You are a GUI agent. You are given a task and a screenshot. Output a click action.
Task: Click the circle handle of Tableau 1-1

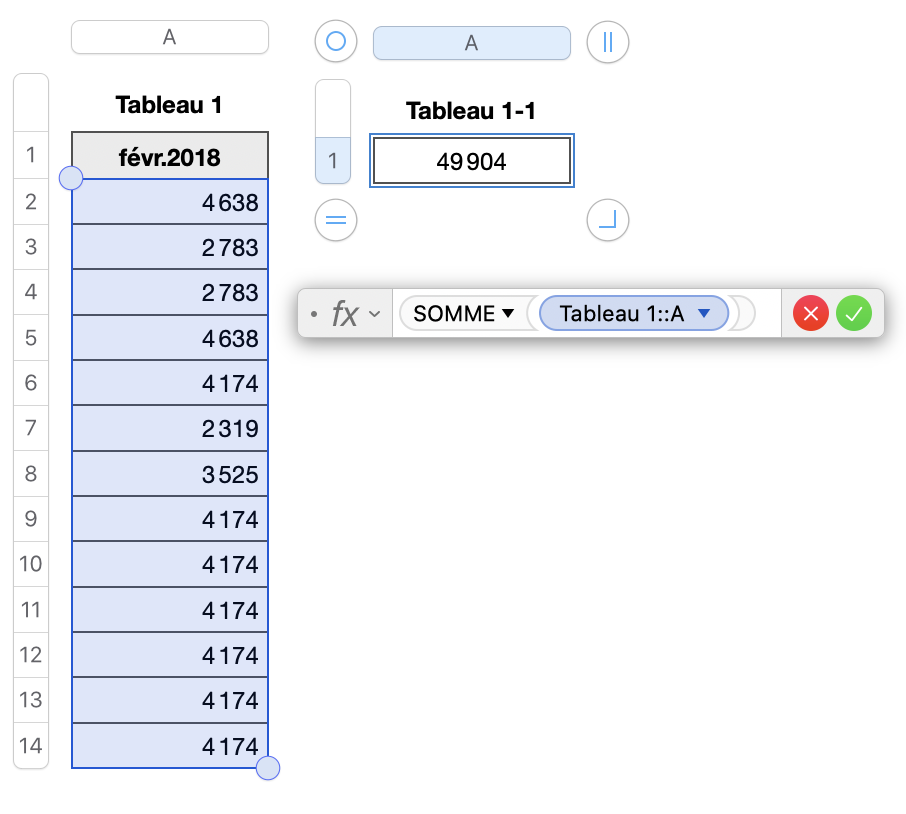click(336, 42)
